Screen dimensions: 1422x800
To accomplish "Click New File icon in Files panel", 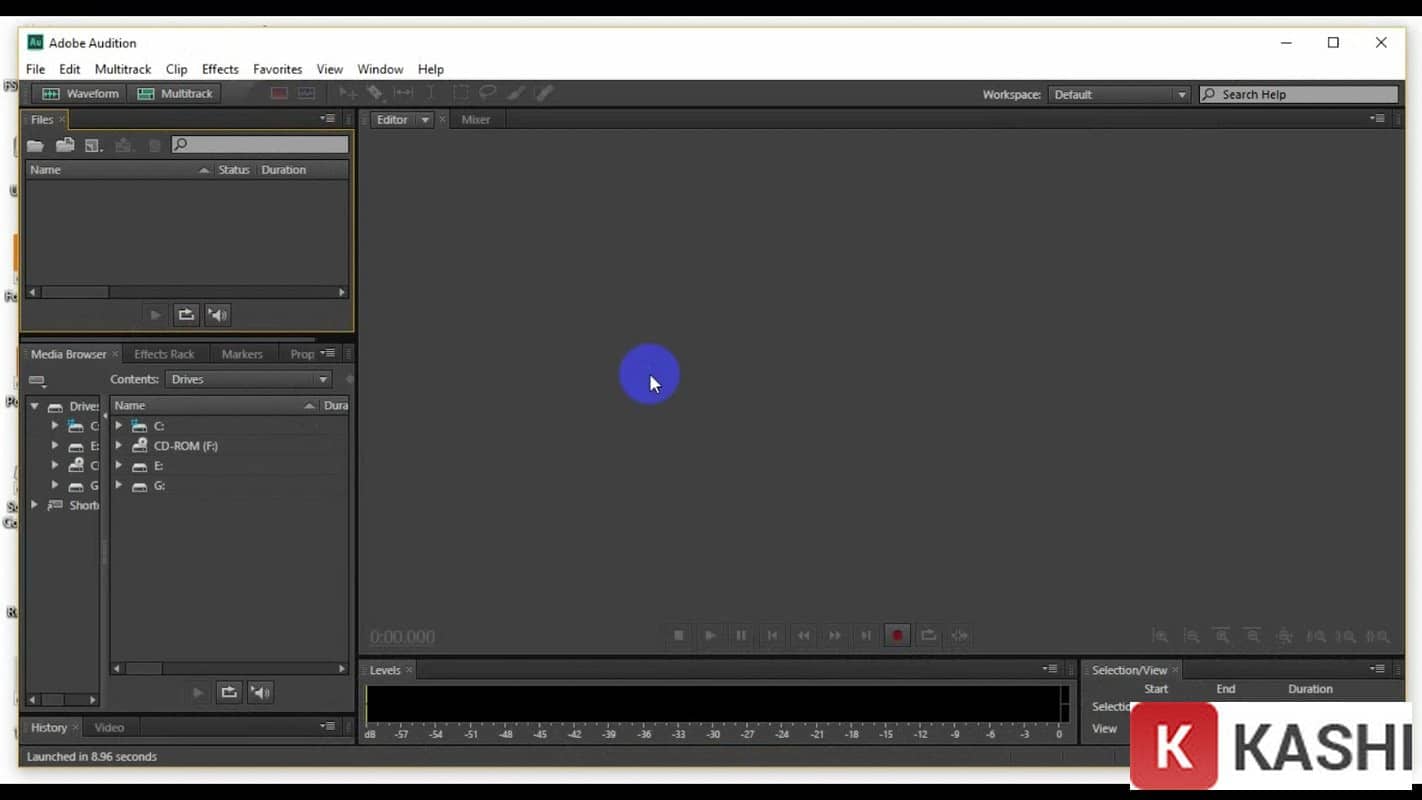I will [x=93, y=145].
